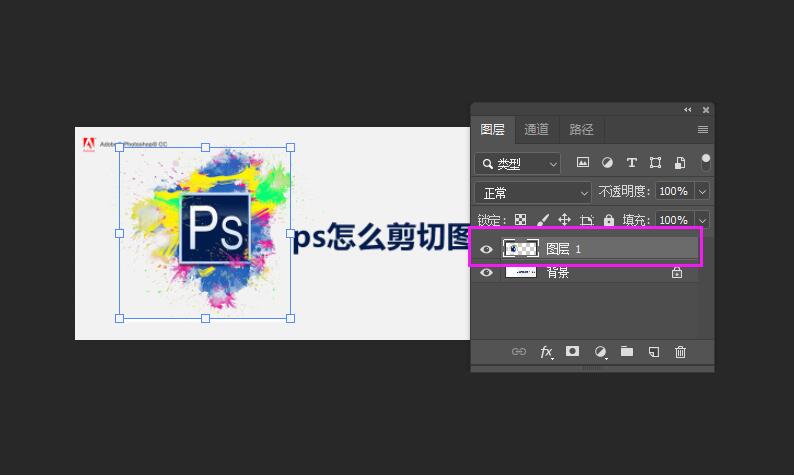This screenshot has height=475, width=794.
Task: Collapse the panel with double arrows
Action: 687,109
